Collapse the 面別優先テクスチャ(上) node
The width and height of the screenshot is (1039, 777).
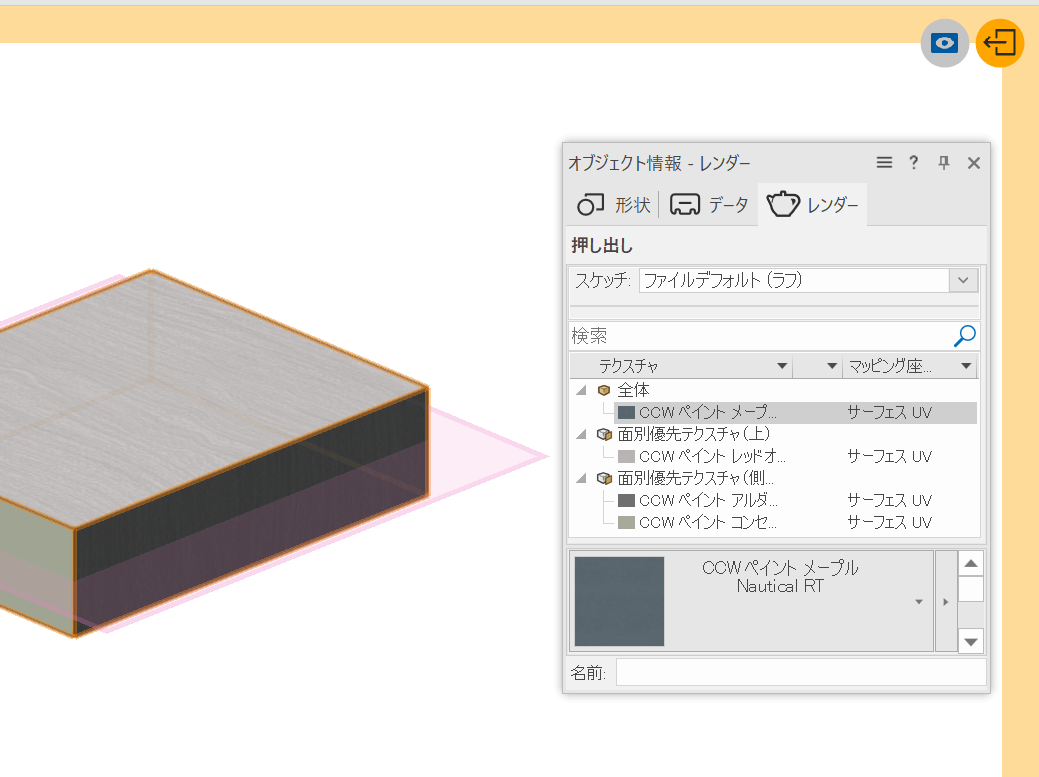click(x=581, y=434)
